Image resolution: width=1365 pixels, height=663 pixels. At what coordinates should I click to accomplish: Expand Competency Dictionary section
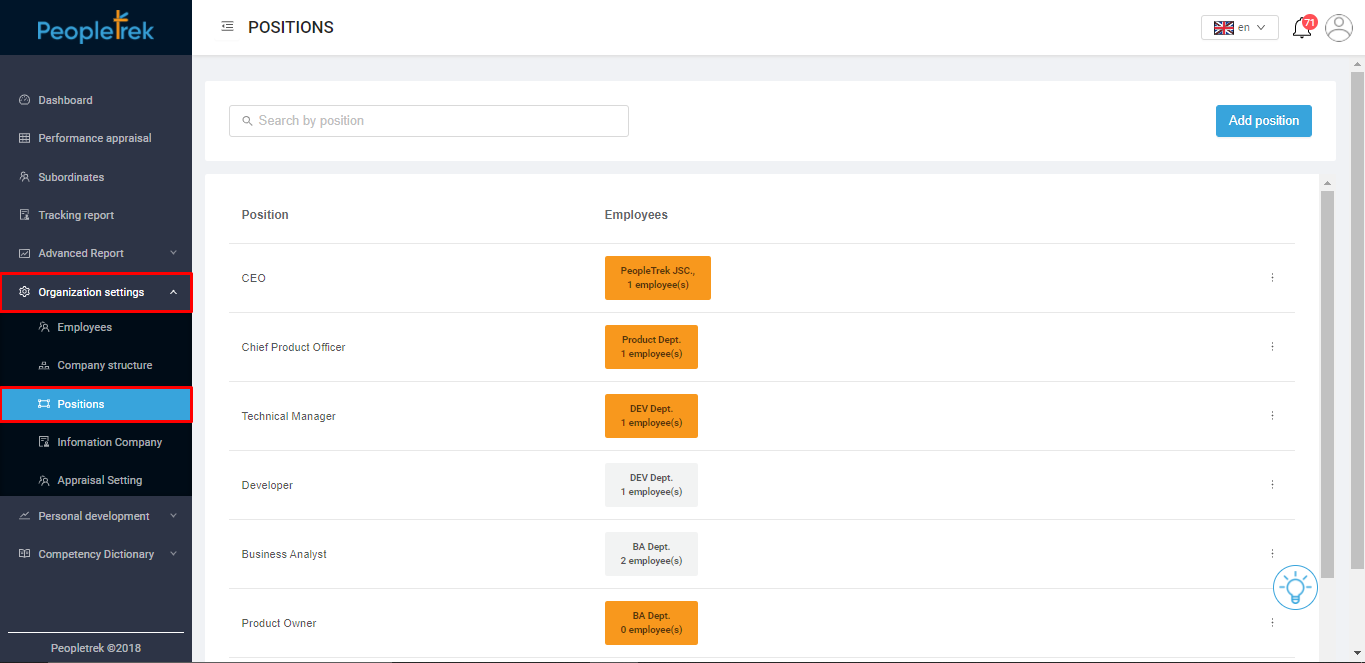[96, 555]
